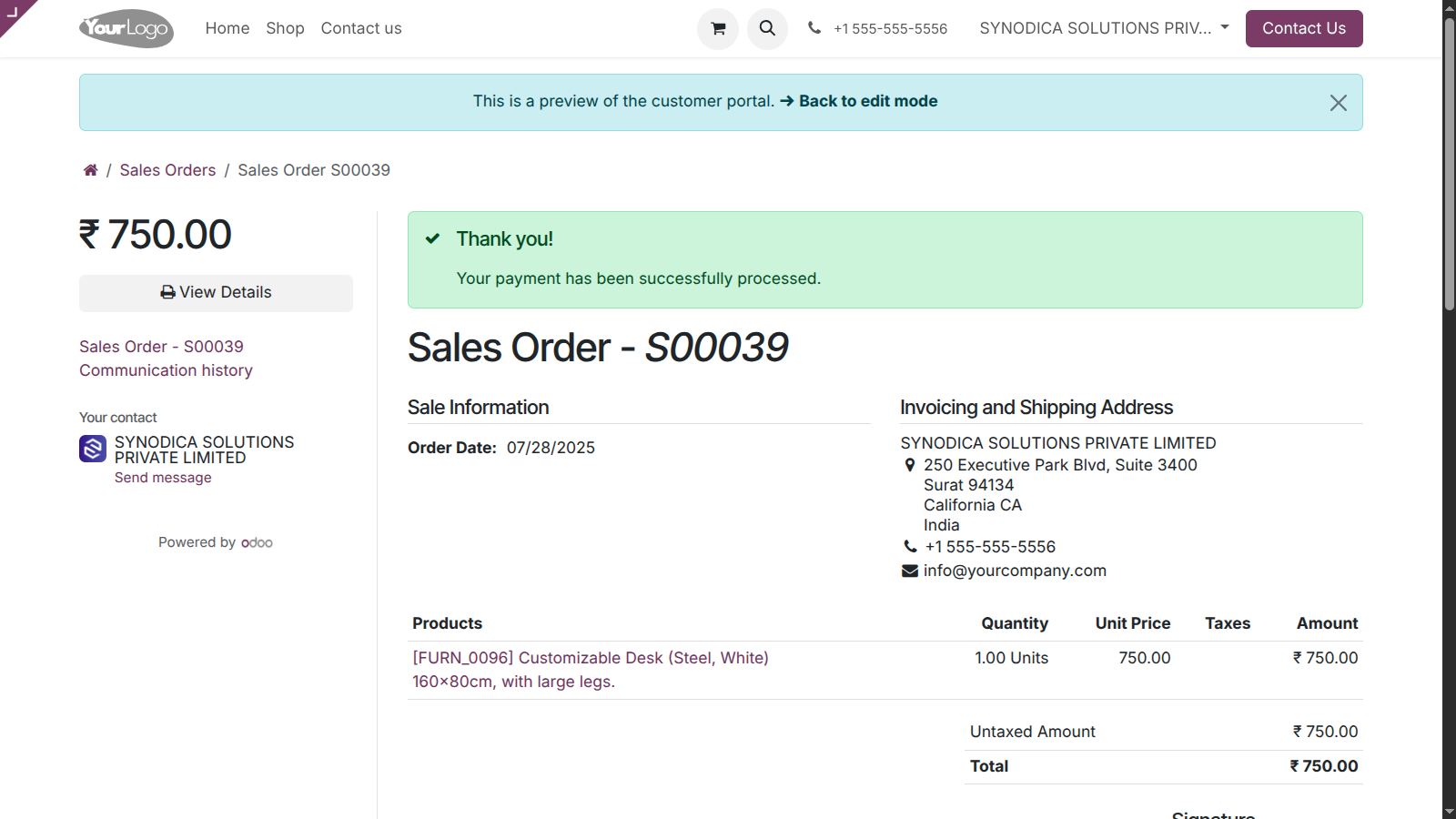Viewport: 1456px width, 819px height.
Task: Click the Send message link
Action: coord(163,478)
